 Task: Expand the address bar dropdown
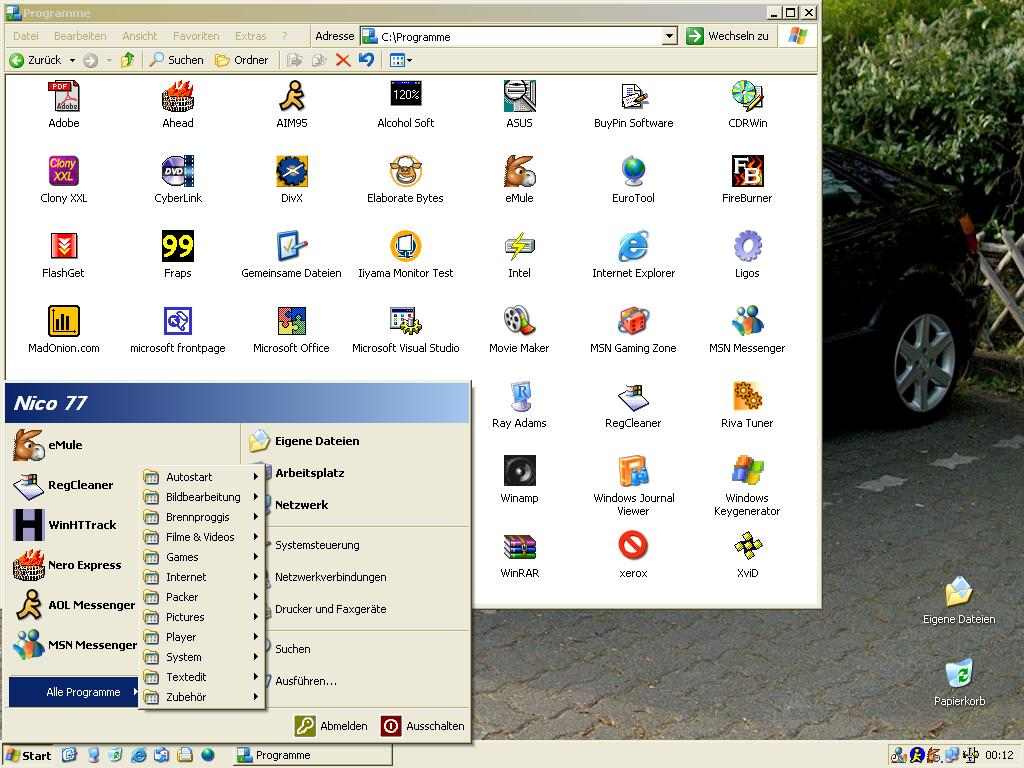point(669,36)
